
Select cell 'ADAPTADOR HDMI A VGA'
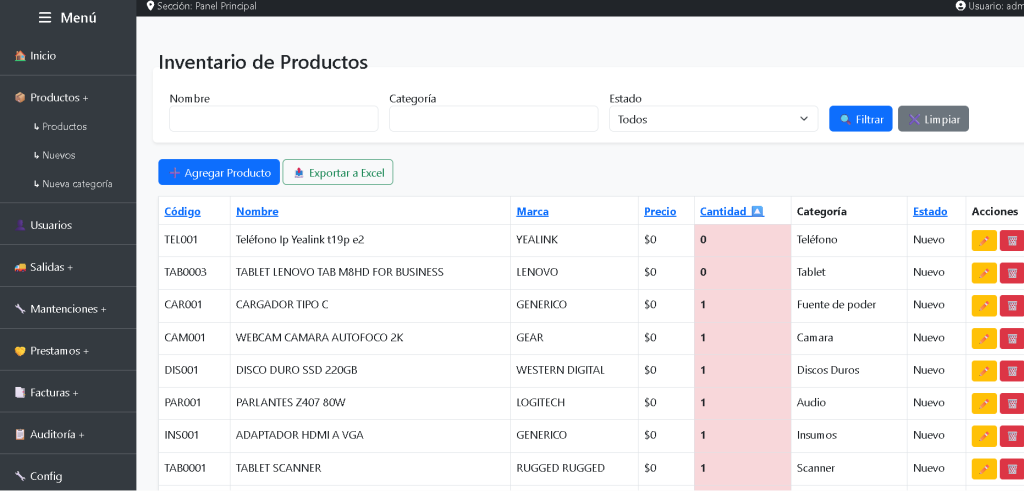point(370,436)
